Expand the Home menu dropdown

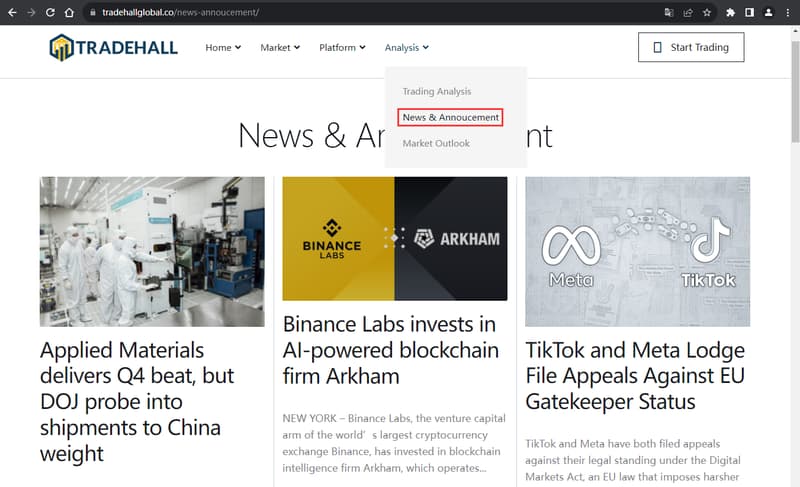[223, 47]
